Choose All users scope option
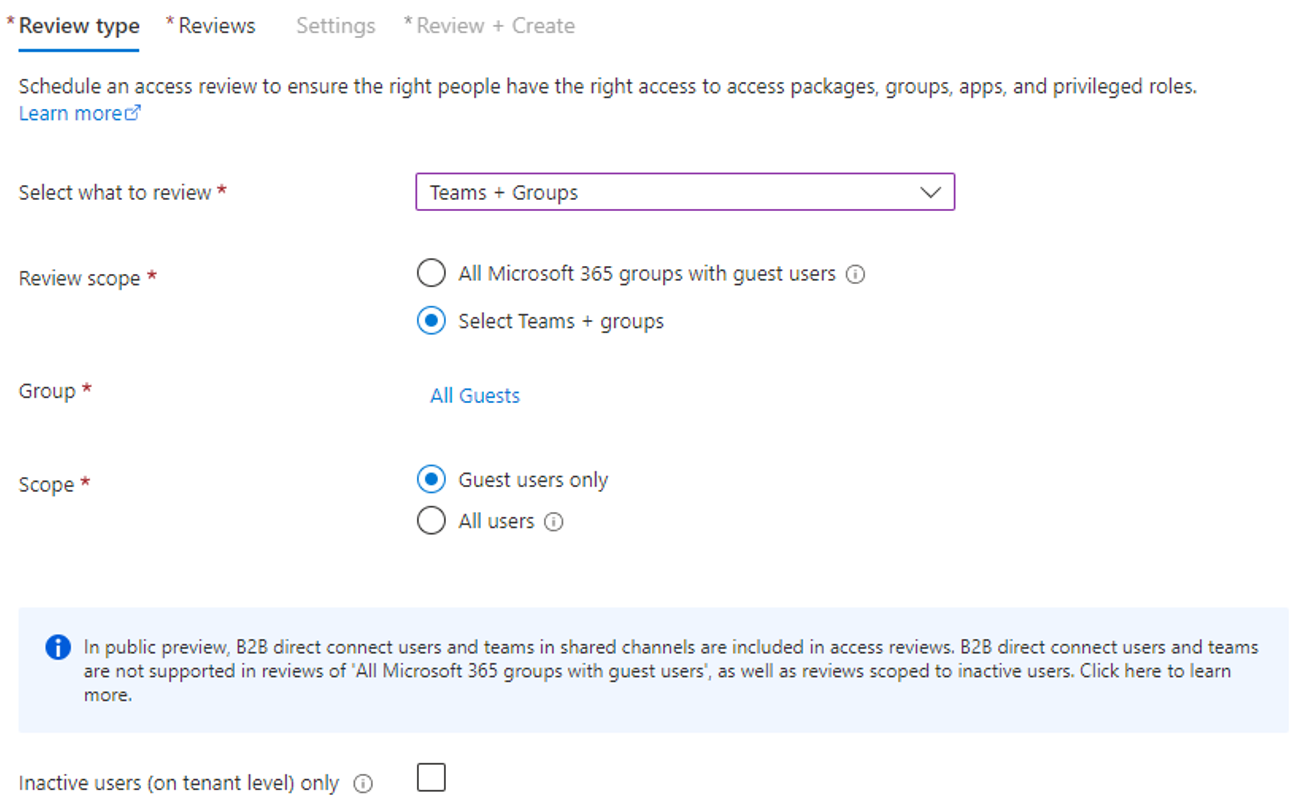This screenshot has width=1292, height=806. [431, 521]
